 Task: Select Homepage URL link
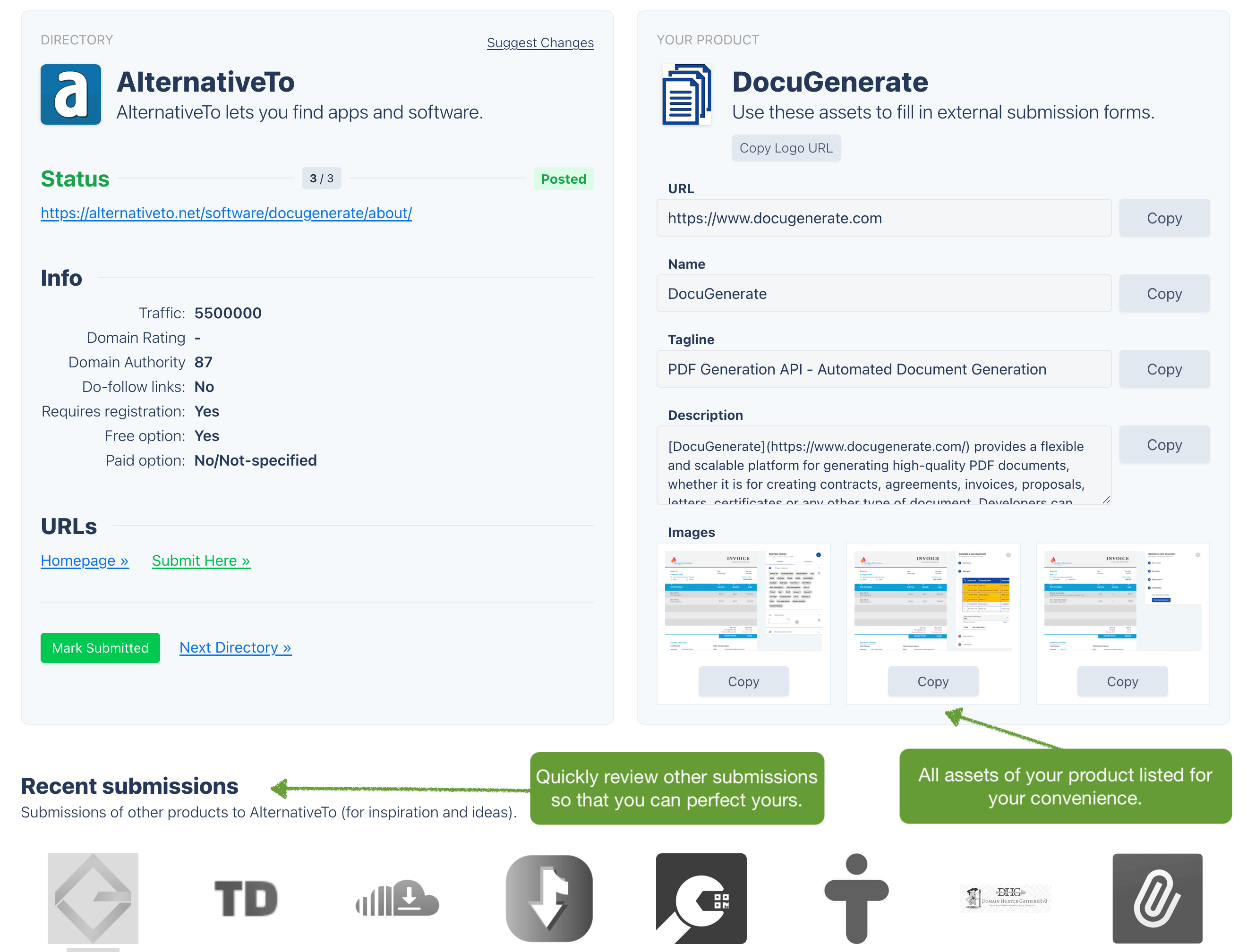[84, 560]
